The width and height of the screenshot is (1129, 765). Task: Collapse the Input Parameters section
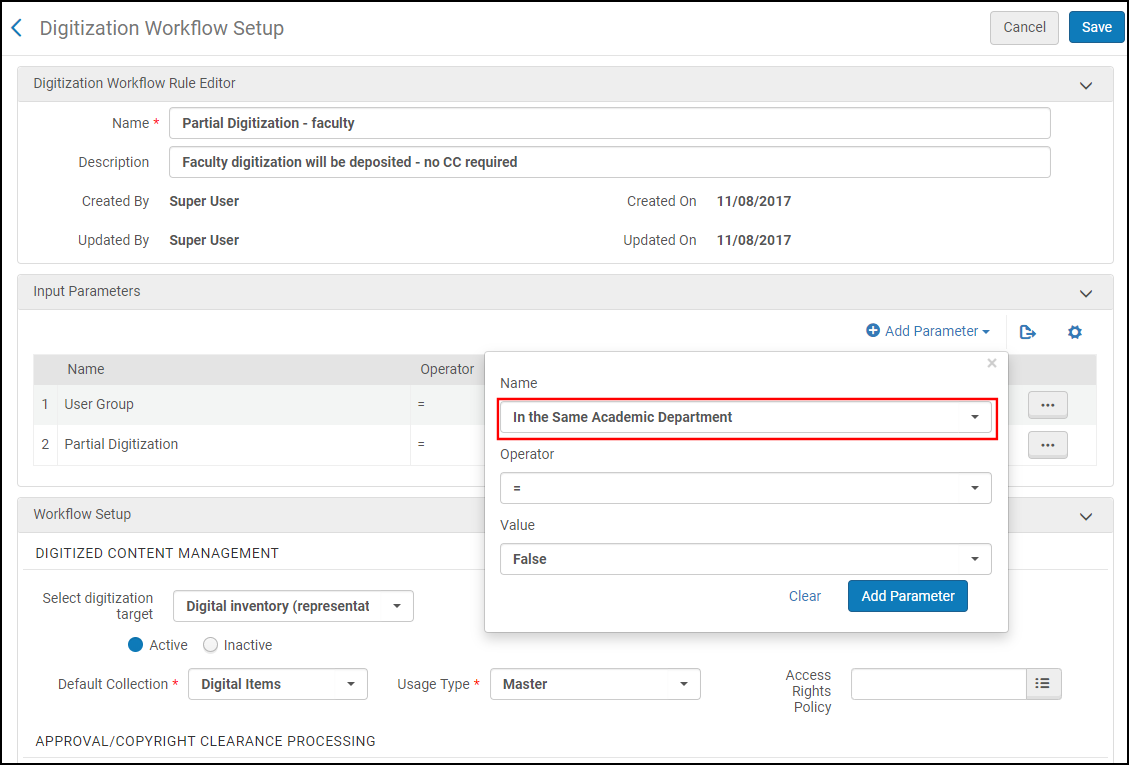[1086, 293]
